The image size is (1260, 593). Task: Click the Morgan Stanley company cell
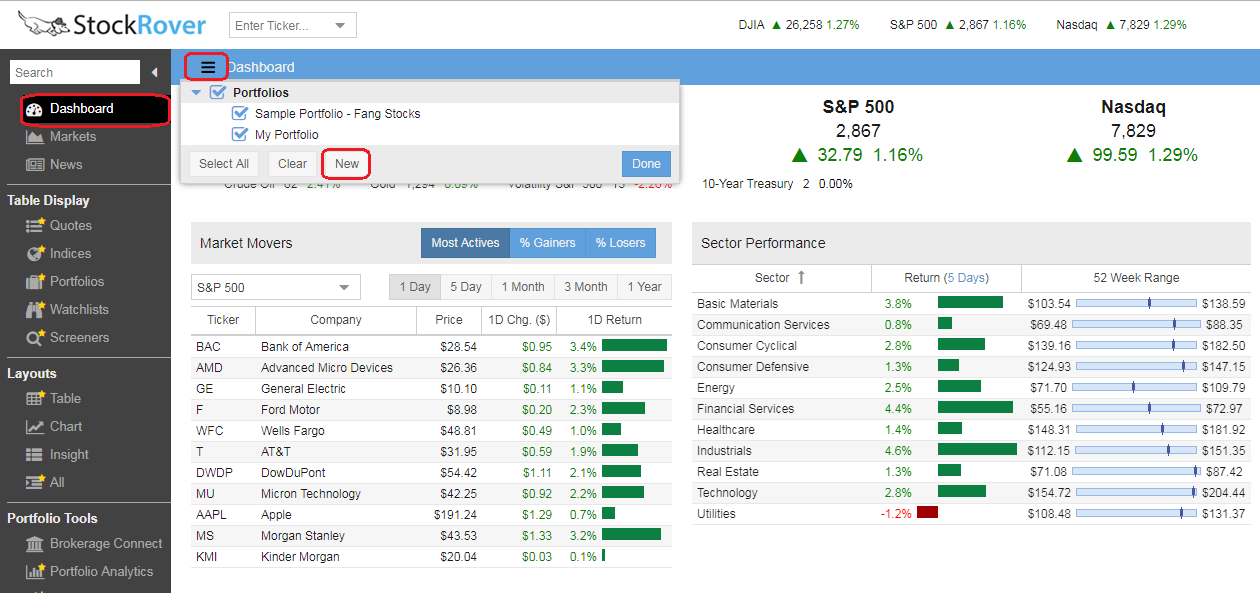pos(303,536)
